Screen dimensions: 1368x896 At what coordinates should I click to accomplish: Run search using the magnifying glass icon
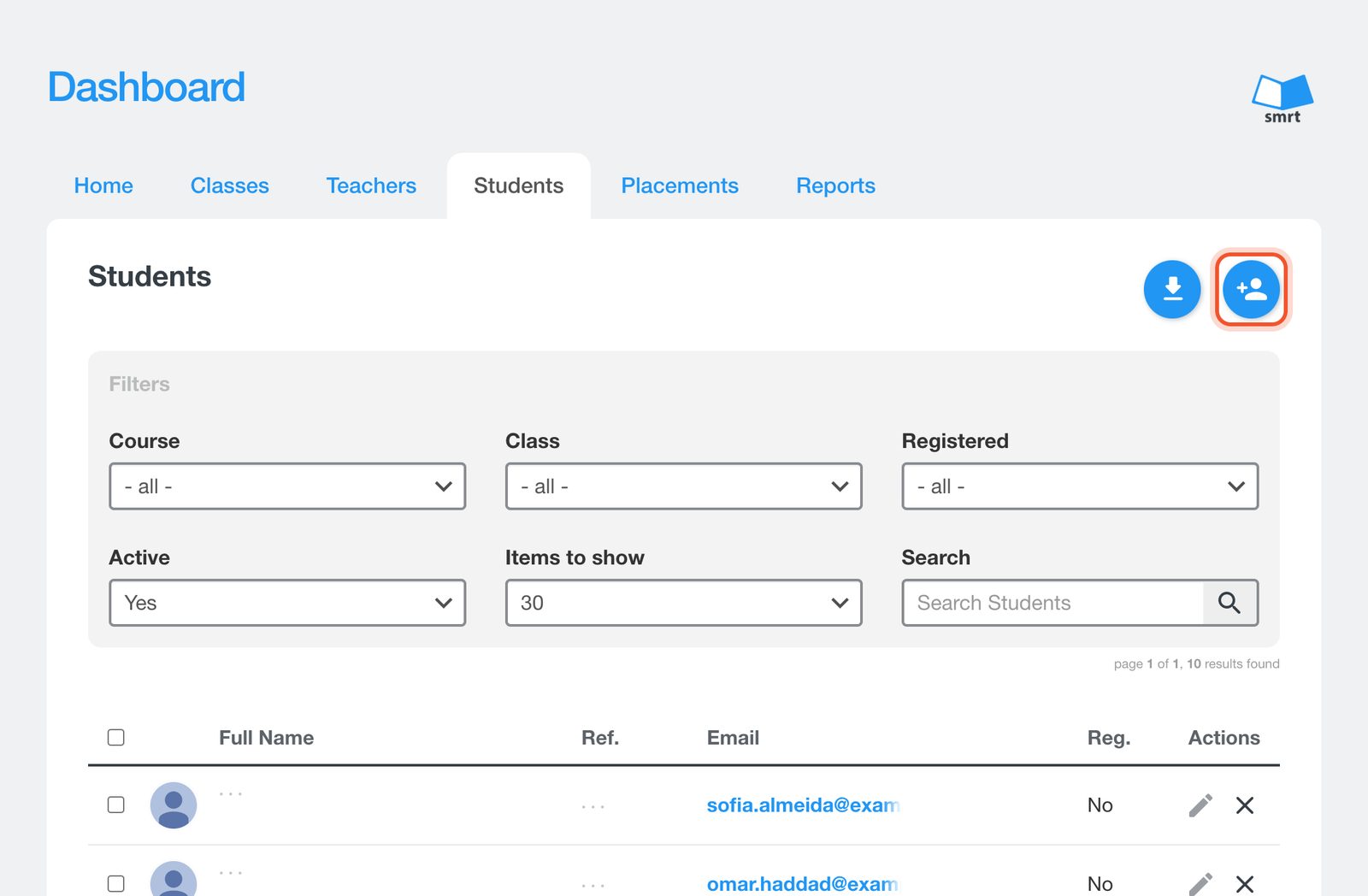[1229, 603]
